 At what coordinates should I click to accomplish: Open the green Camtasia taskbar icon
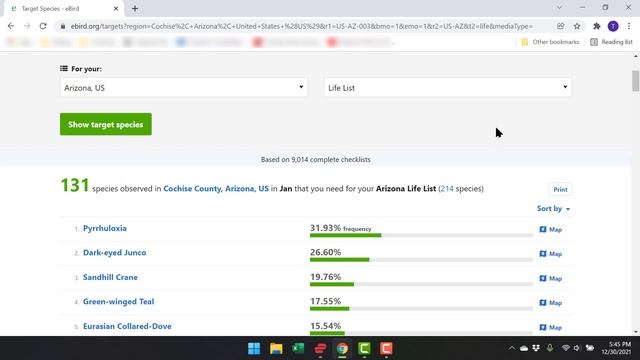tap(364, 349)
